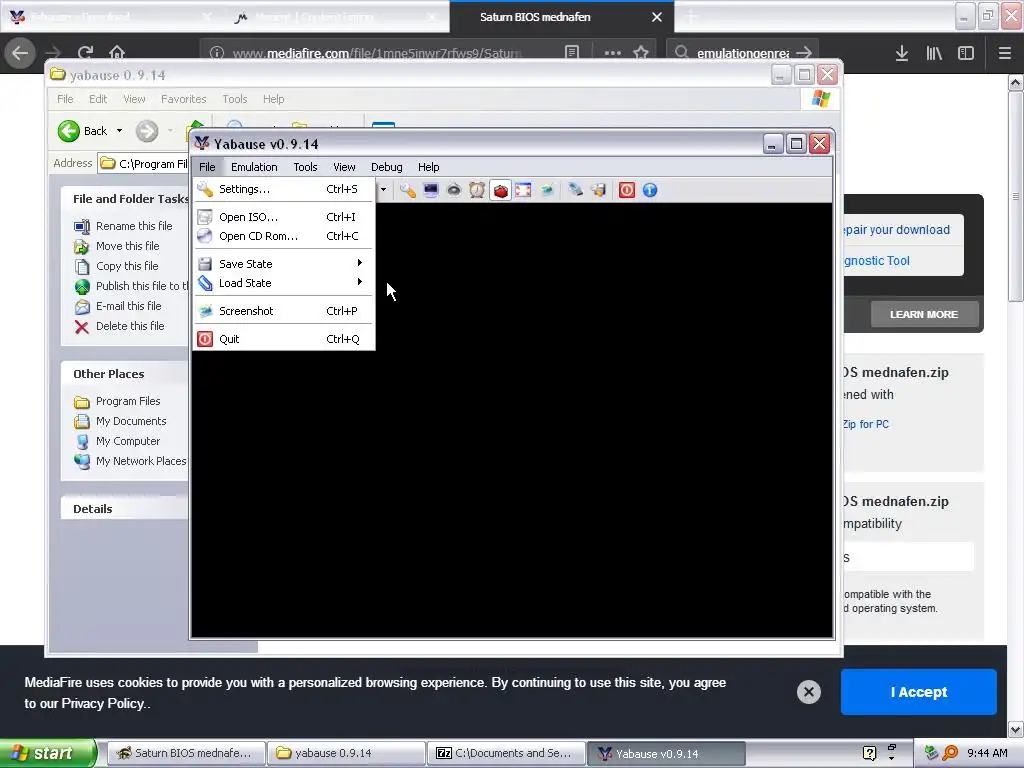Open the Firefox library icon

pos(934,53)
